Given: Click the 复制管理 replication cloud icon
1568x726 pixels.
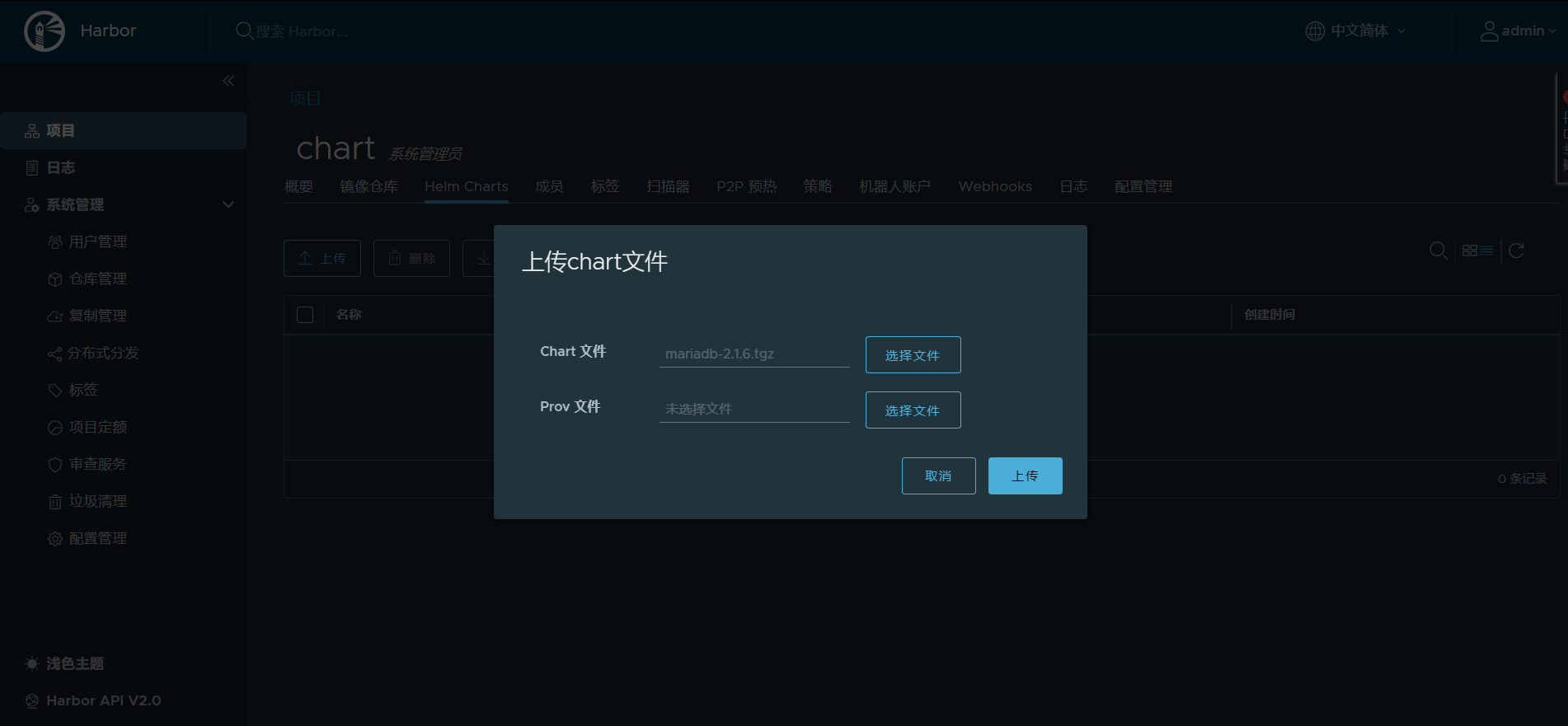Looking at the screenshot, I should pos(55,316).
